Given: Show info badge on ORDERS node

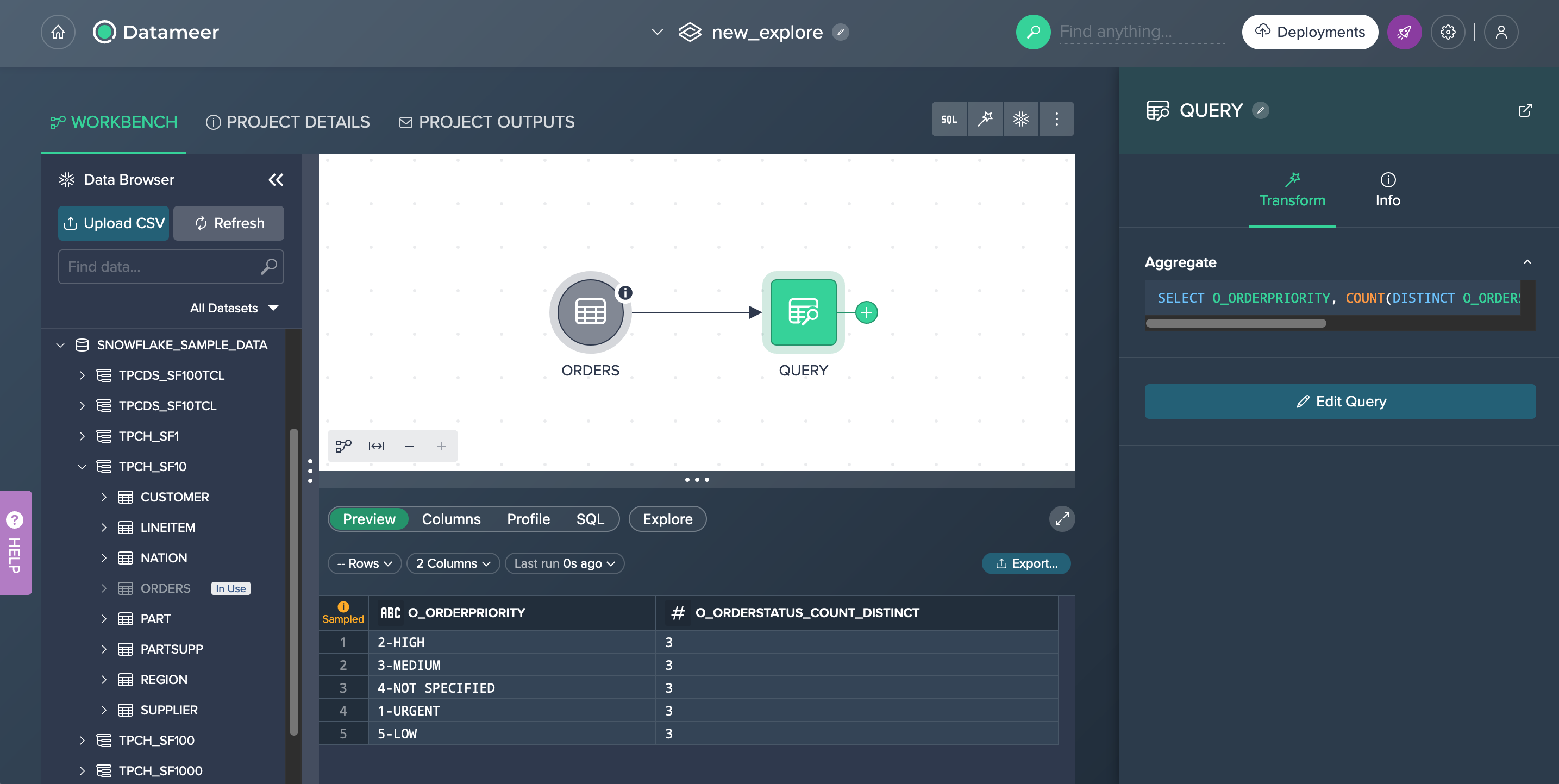Looking at the screenshot, I should pyautogui.click(x=624, y=293).
